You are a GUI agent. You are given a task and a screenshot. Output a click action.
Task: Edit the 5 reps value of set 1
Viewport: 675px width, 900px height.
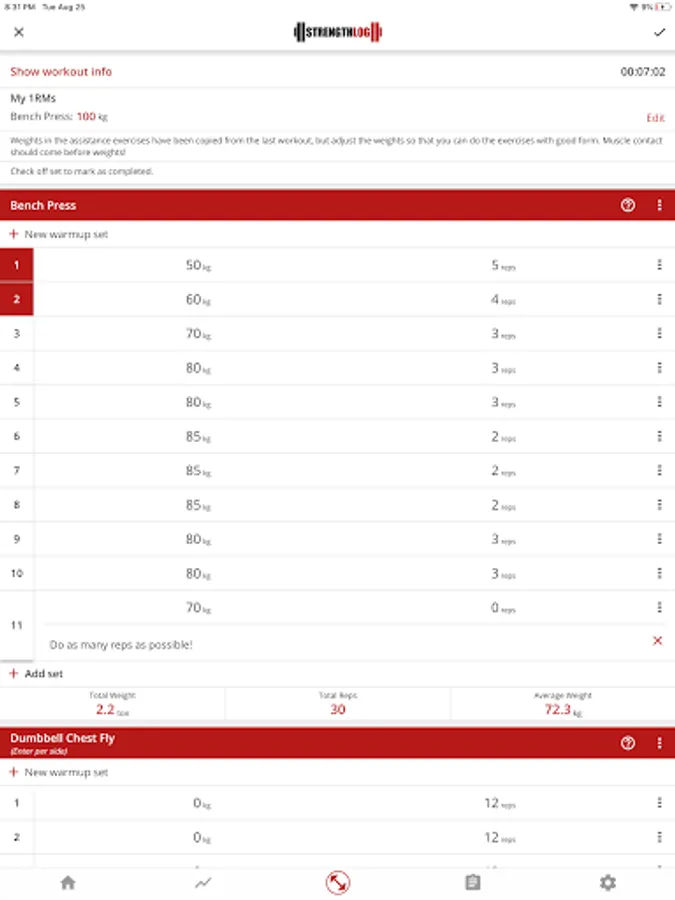coord(503,265)
